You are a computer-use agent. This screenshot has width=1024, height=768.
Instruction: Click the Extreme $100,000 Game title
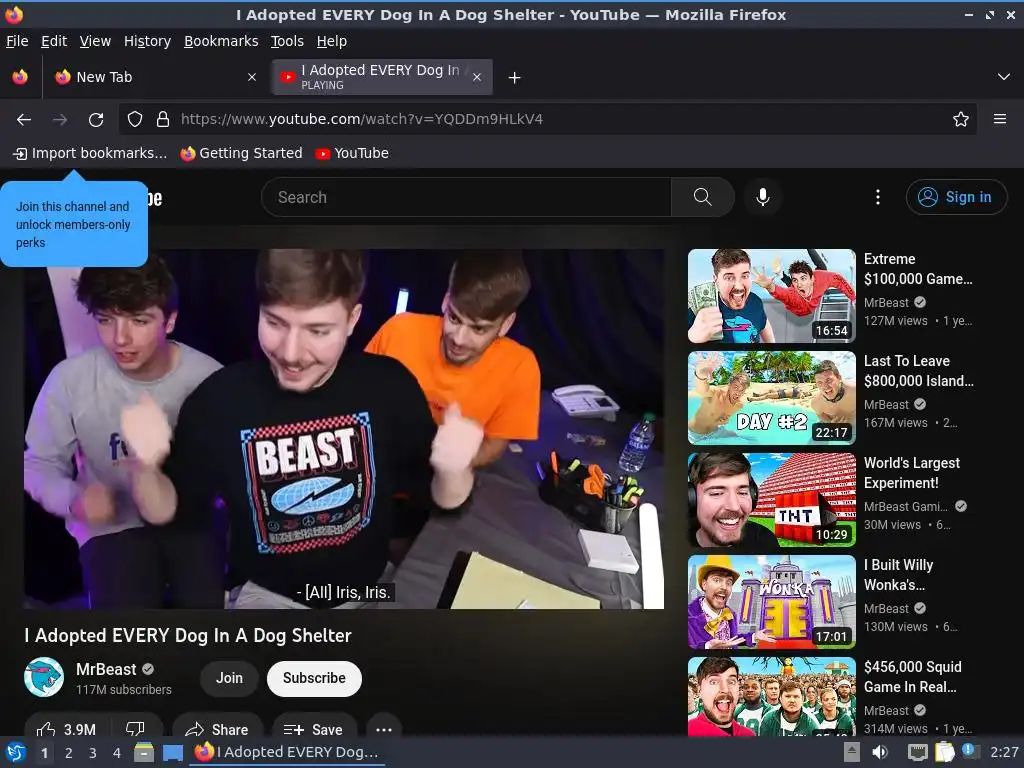918,269
